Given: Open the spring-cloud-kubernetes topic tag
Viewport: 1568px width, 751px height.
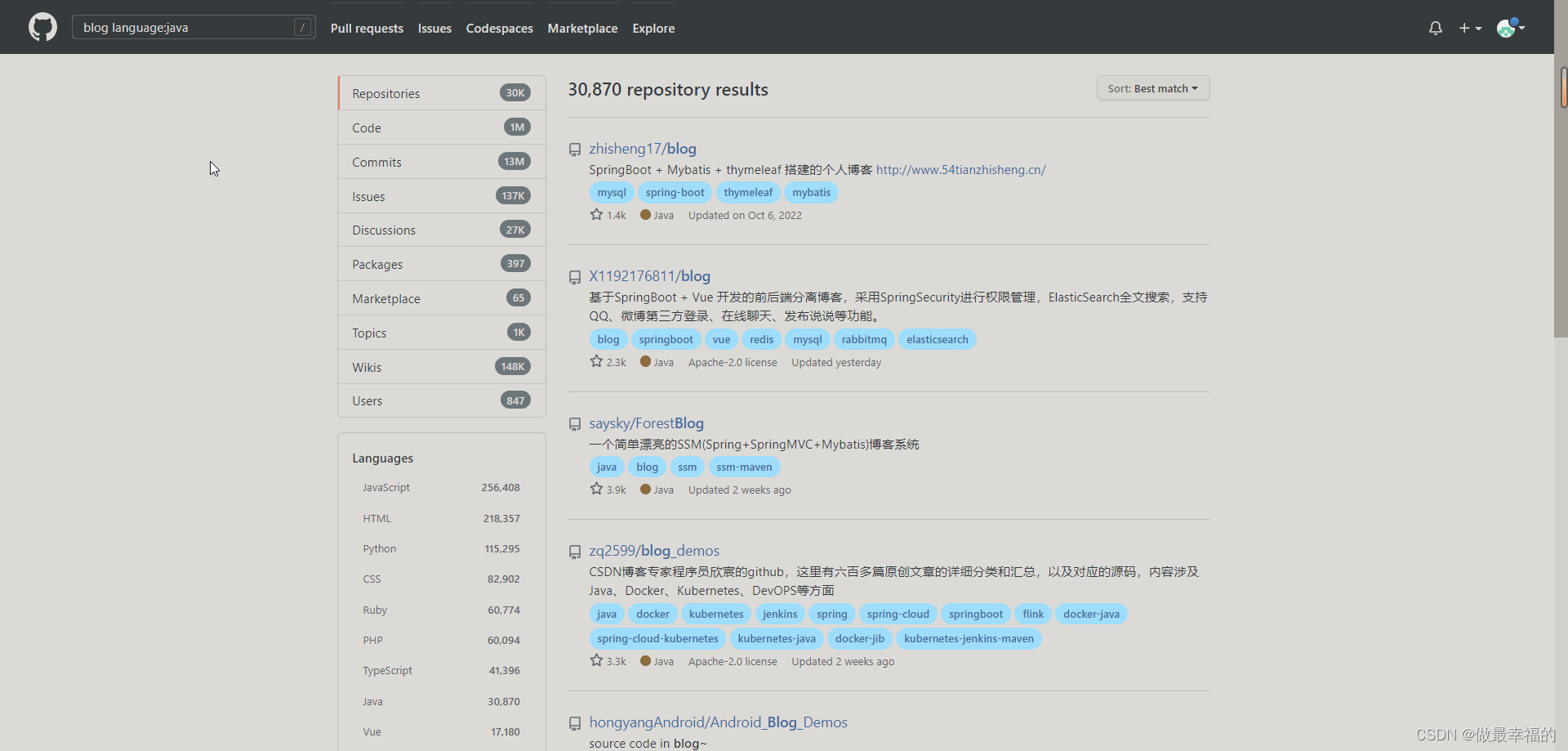Looking at the screenshot, I should tap(657, 638).
